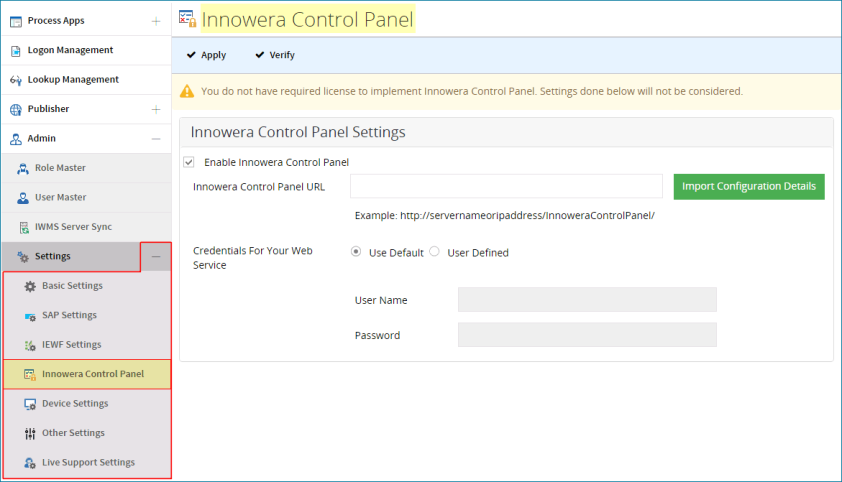Click Import Configuration Details button
The height and width of the screenshot is (482, 842).
[749, 186]
